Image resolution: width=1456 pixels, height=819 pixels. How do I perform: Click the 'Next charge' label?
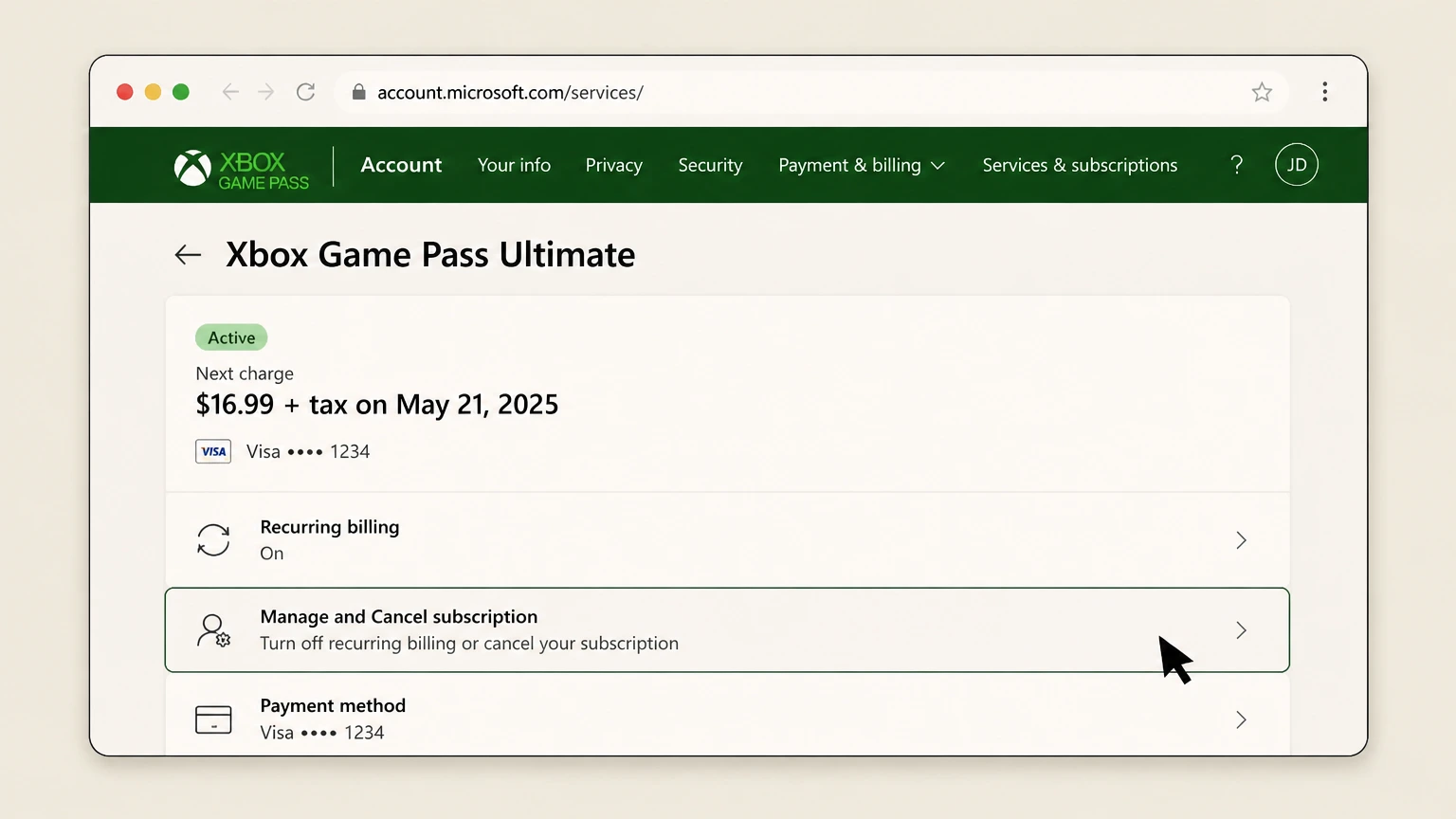245,373
